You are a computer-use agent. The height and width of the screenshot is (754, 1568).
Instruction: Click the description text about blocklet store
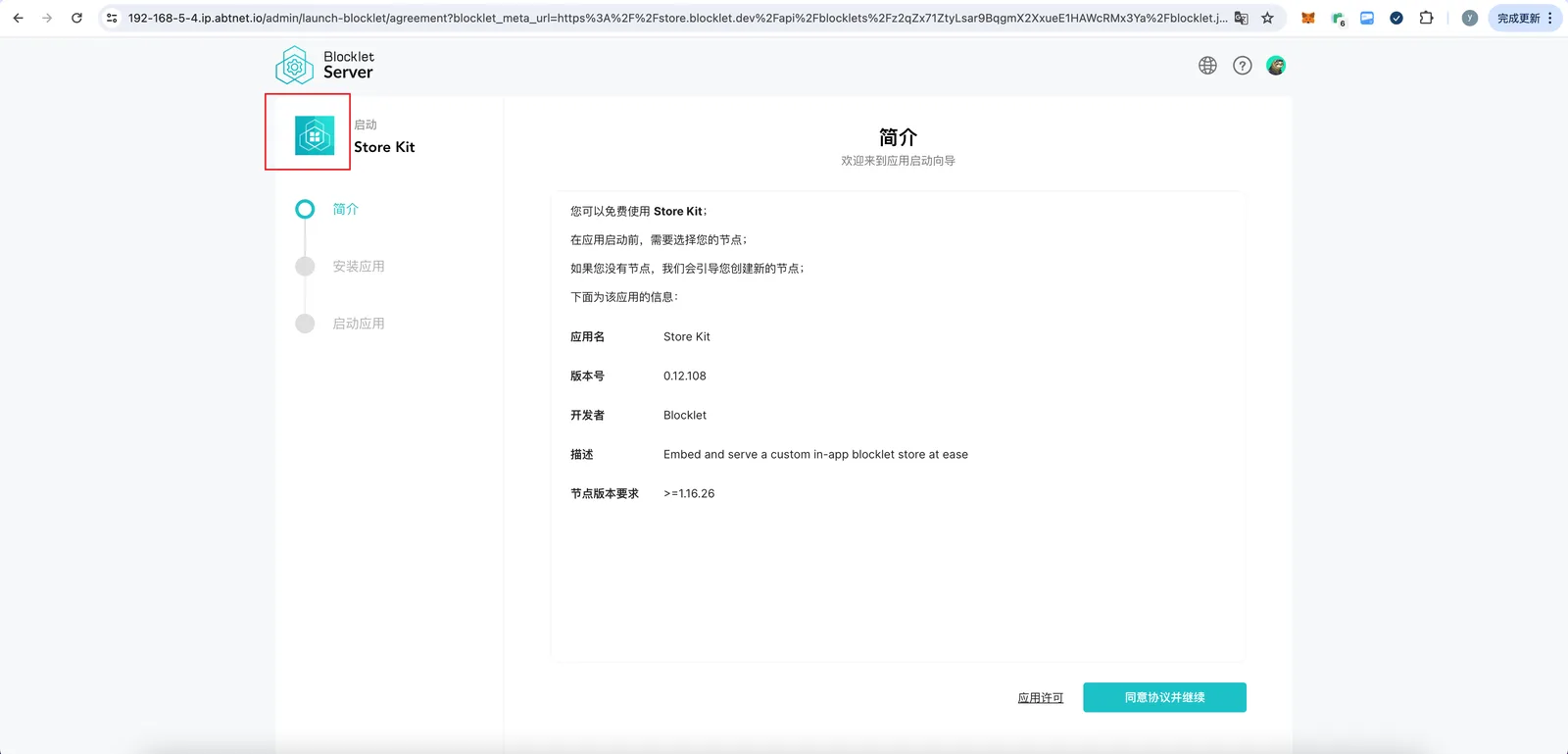tap(815, 454)
